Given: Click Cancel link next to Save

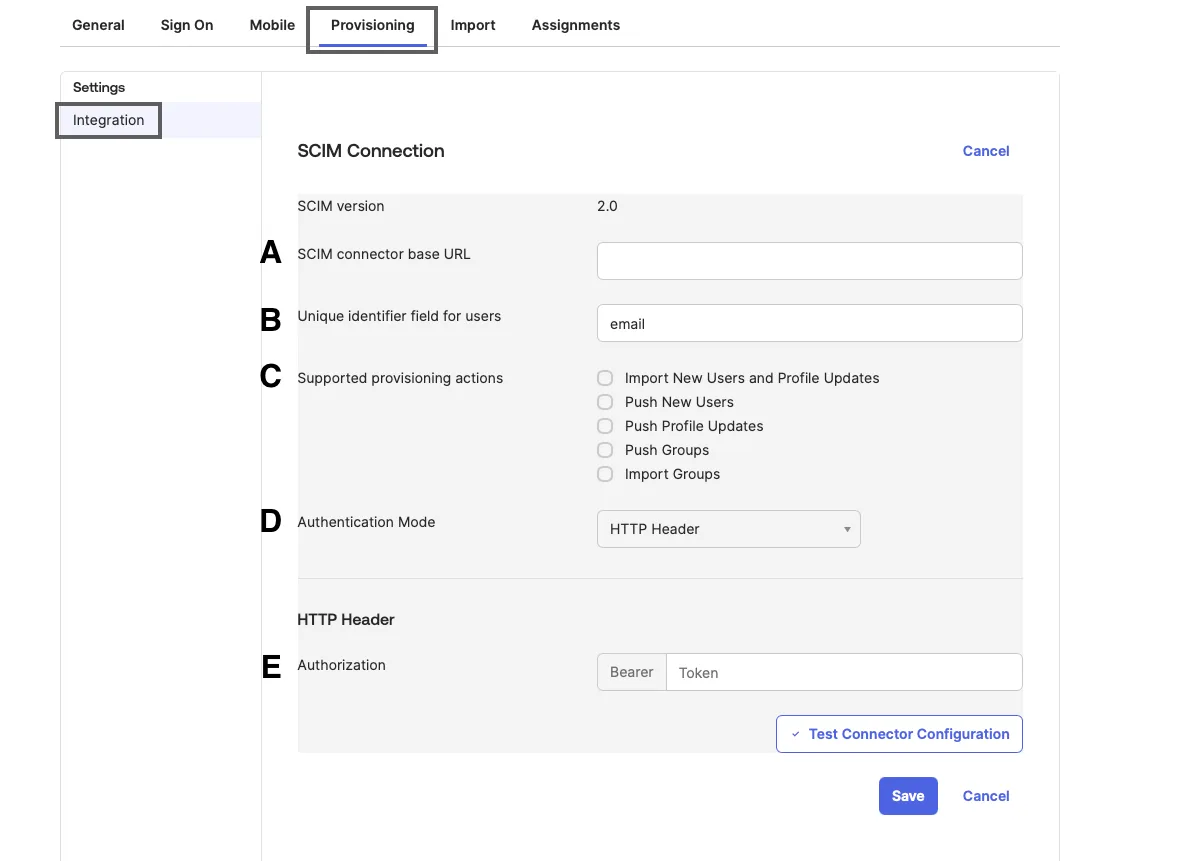Looking at the screenshot, I should [x=985, y=795].
